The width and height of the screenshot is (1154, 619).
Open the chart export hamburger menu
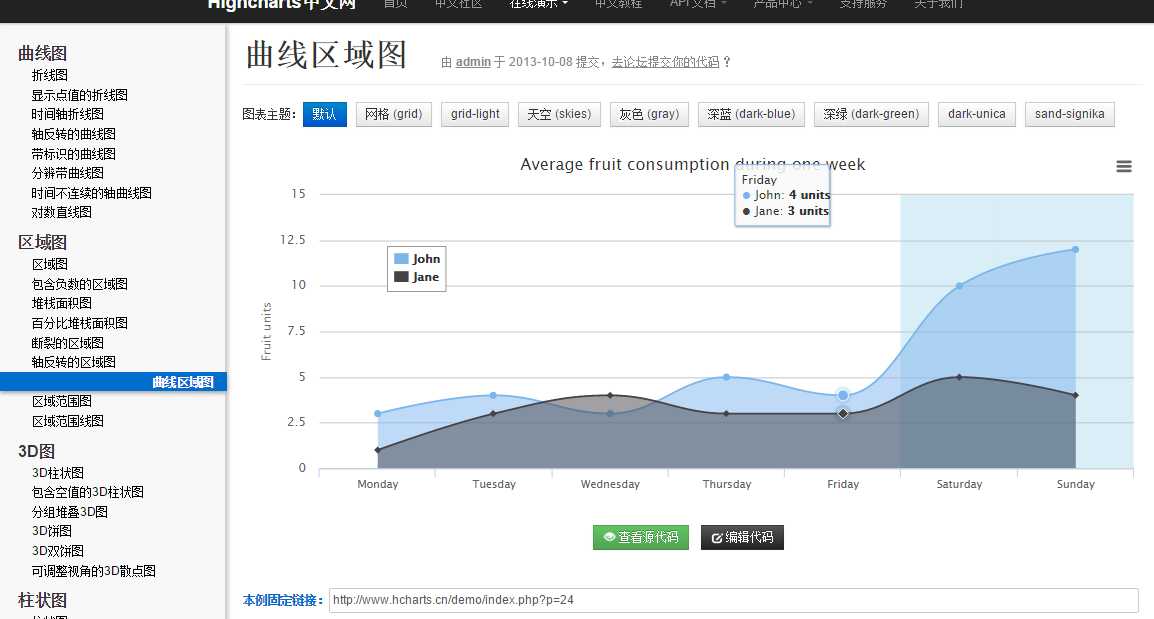click(1124, 166)
